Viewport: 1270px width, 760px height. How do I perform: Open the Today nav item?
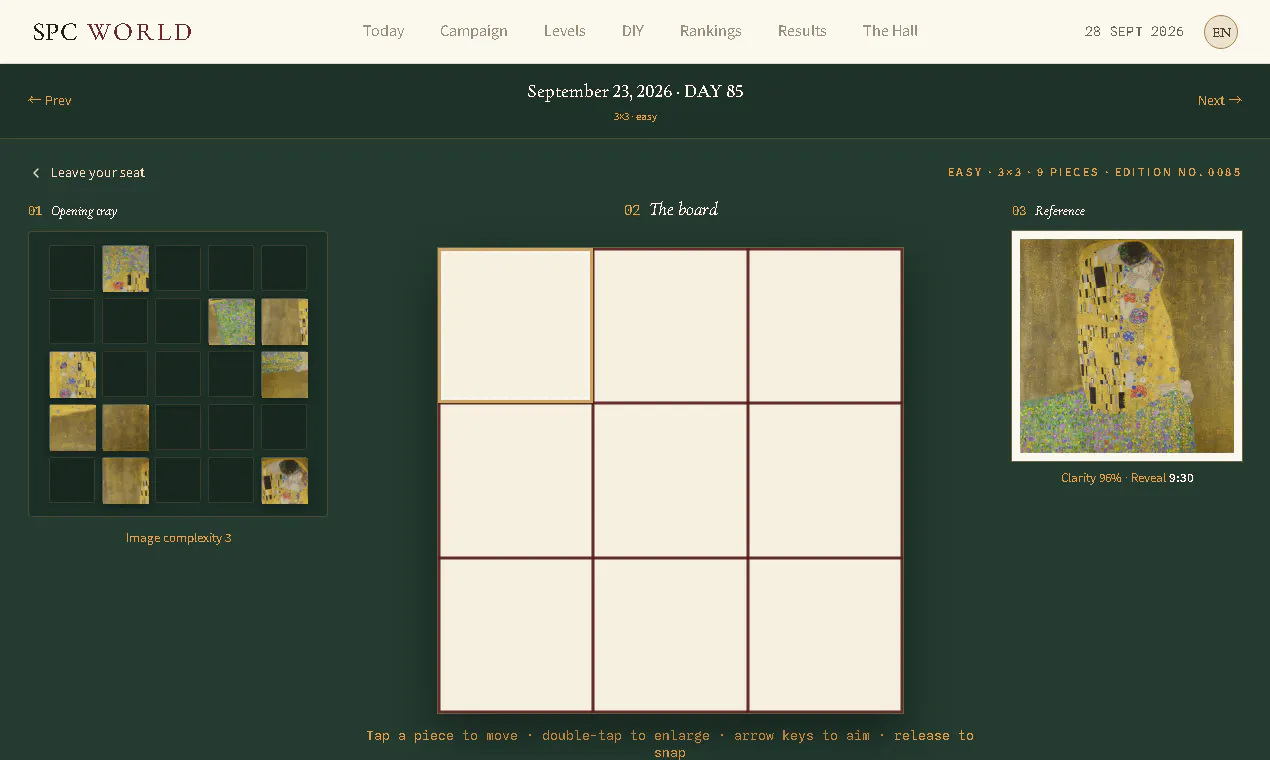(x=383, y=31)
